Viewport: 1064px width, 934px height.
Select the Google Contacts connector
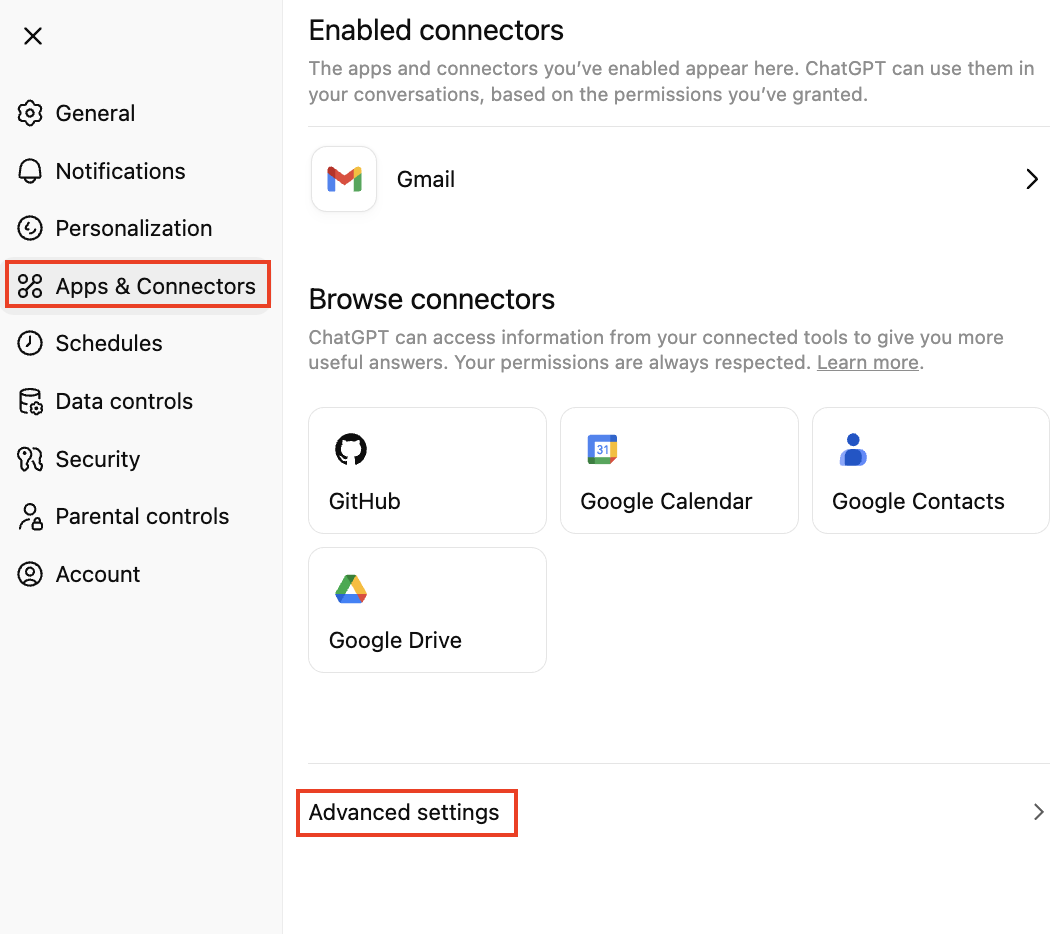coord(930,470)
